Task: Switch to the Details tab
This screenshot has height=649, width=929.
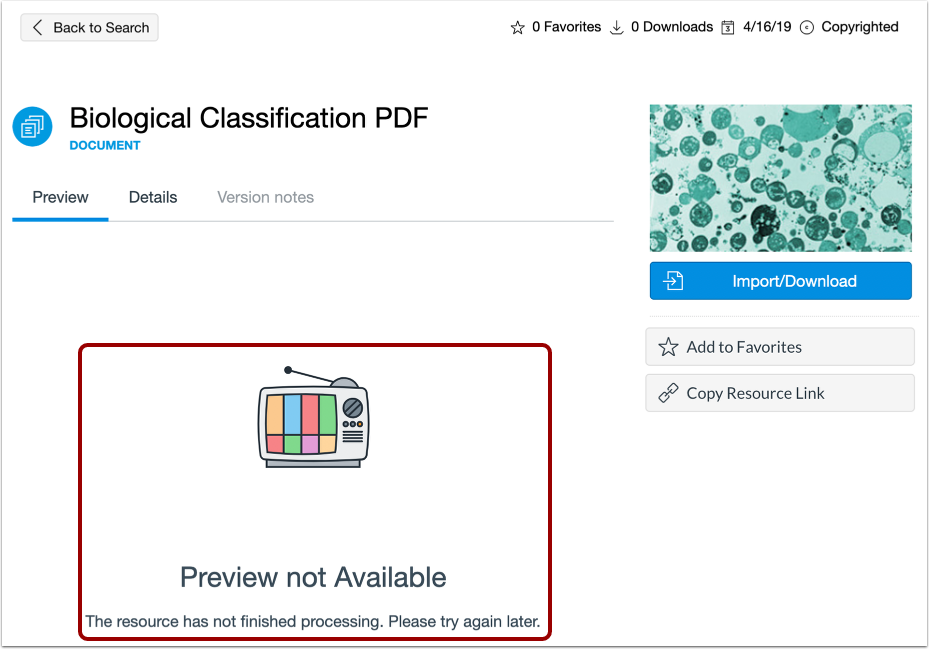Action: (152, 197)
